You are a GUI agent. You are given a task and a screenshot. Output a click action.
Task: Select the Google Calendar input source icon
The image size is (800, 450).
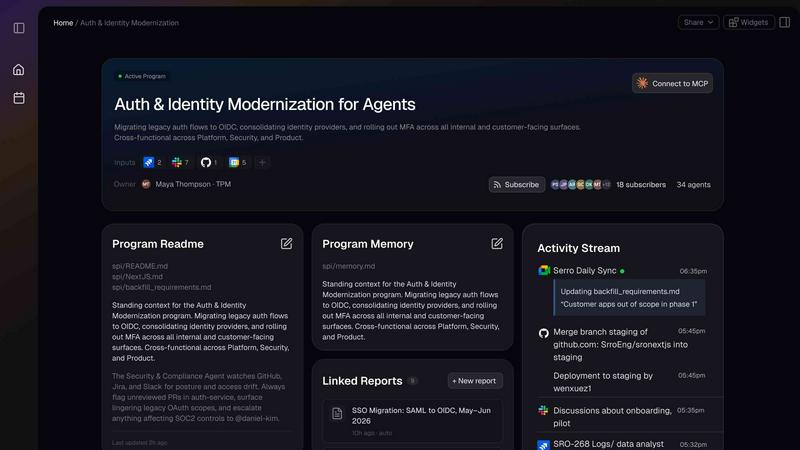coord(234,162)
